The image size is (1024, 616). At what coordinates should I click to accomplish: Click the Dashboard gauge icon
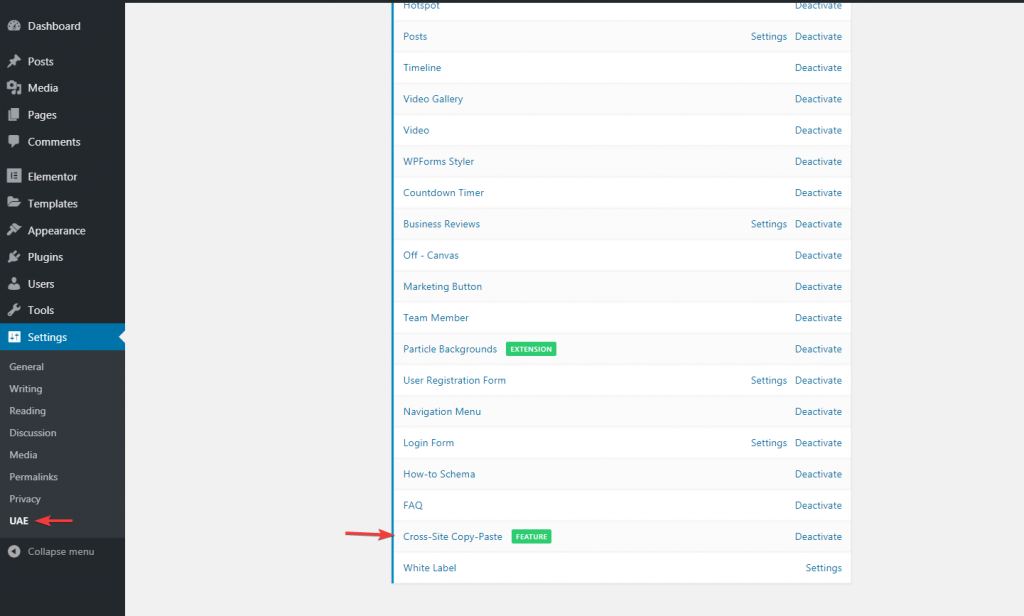click(x=14, y=26)
